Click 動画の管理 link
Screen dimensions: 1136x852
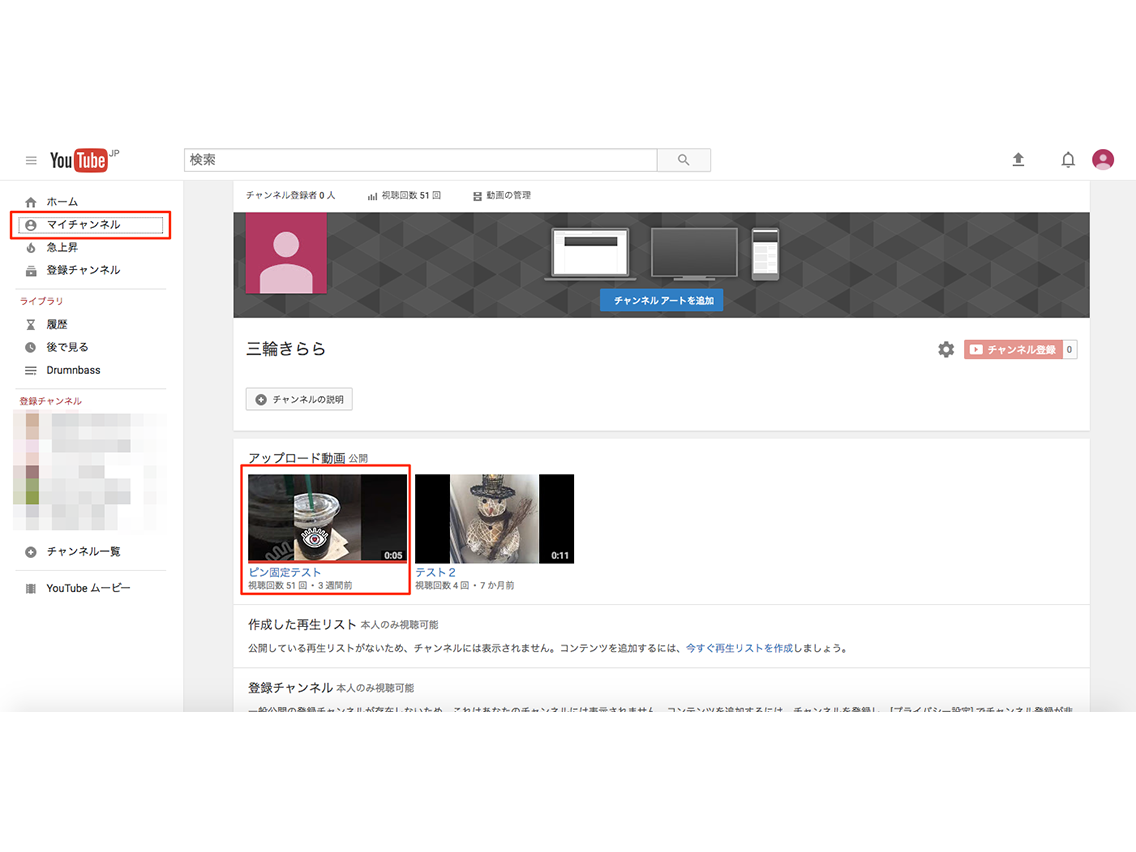click(x=509, y=196)
